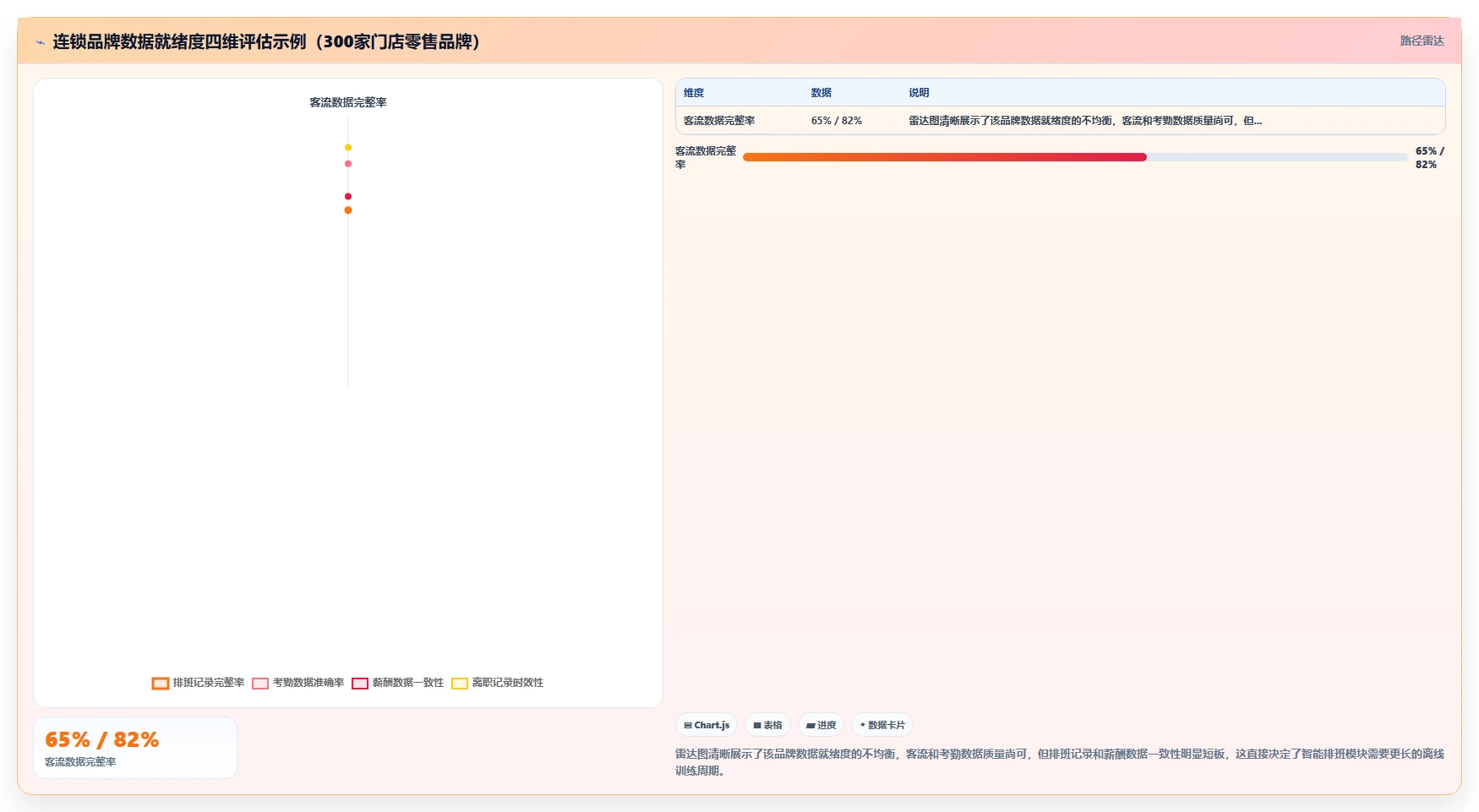Viewport: 1479px width, 812px height.
Task: Click the truncated 说明 cell starting 雷达图清晰展示
Action: 1085,121
